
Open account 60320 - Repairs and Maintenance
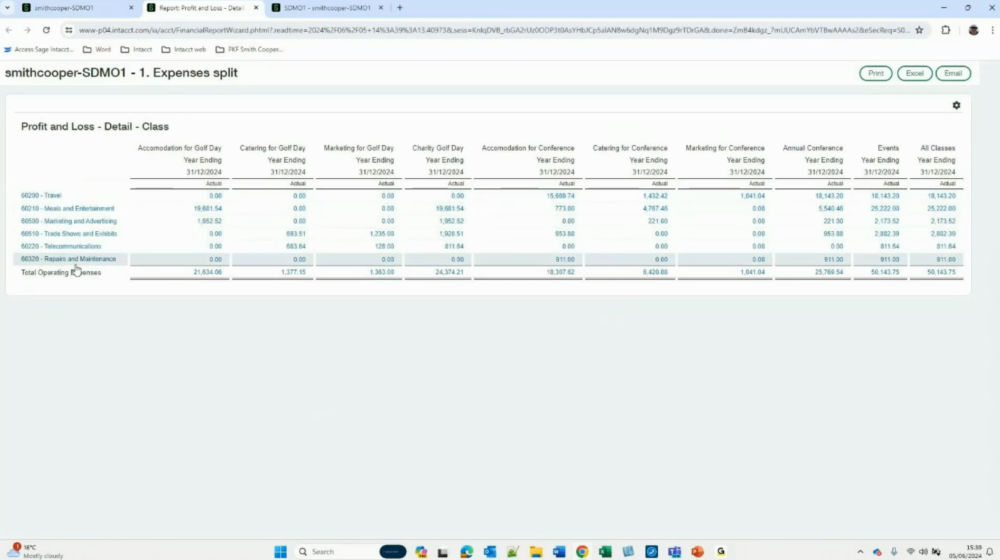coord(68,259)
